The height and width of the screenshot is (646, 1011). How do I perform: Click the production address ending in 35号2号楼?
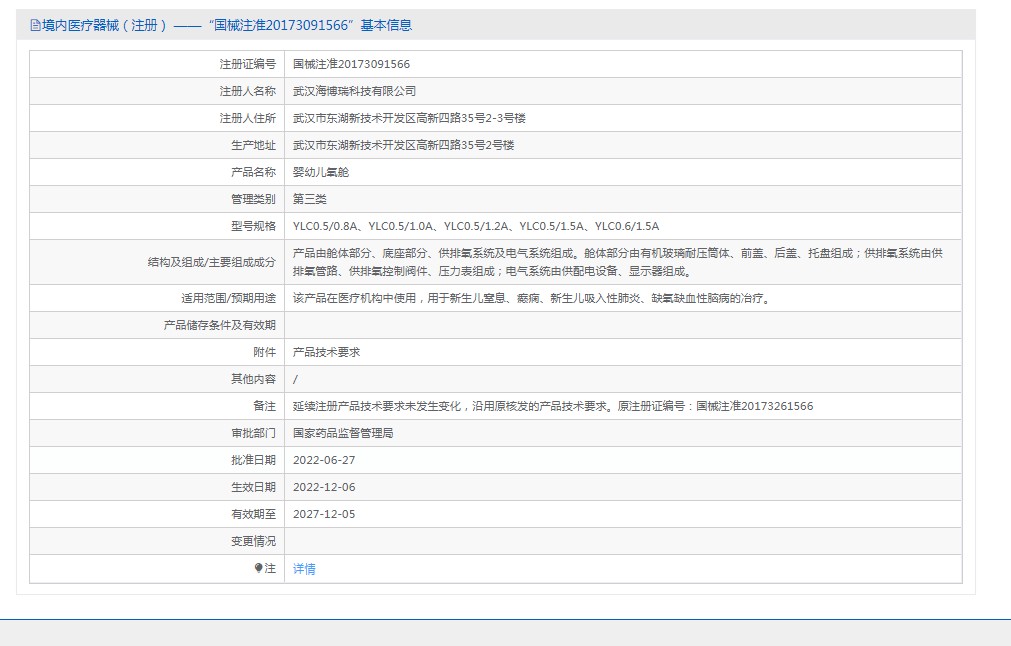(x=403, y=145)
